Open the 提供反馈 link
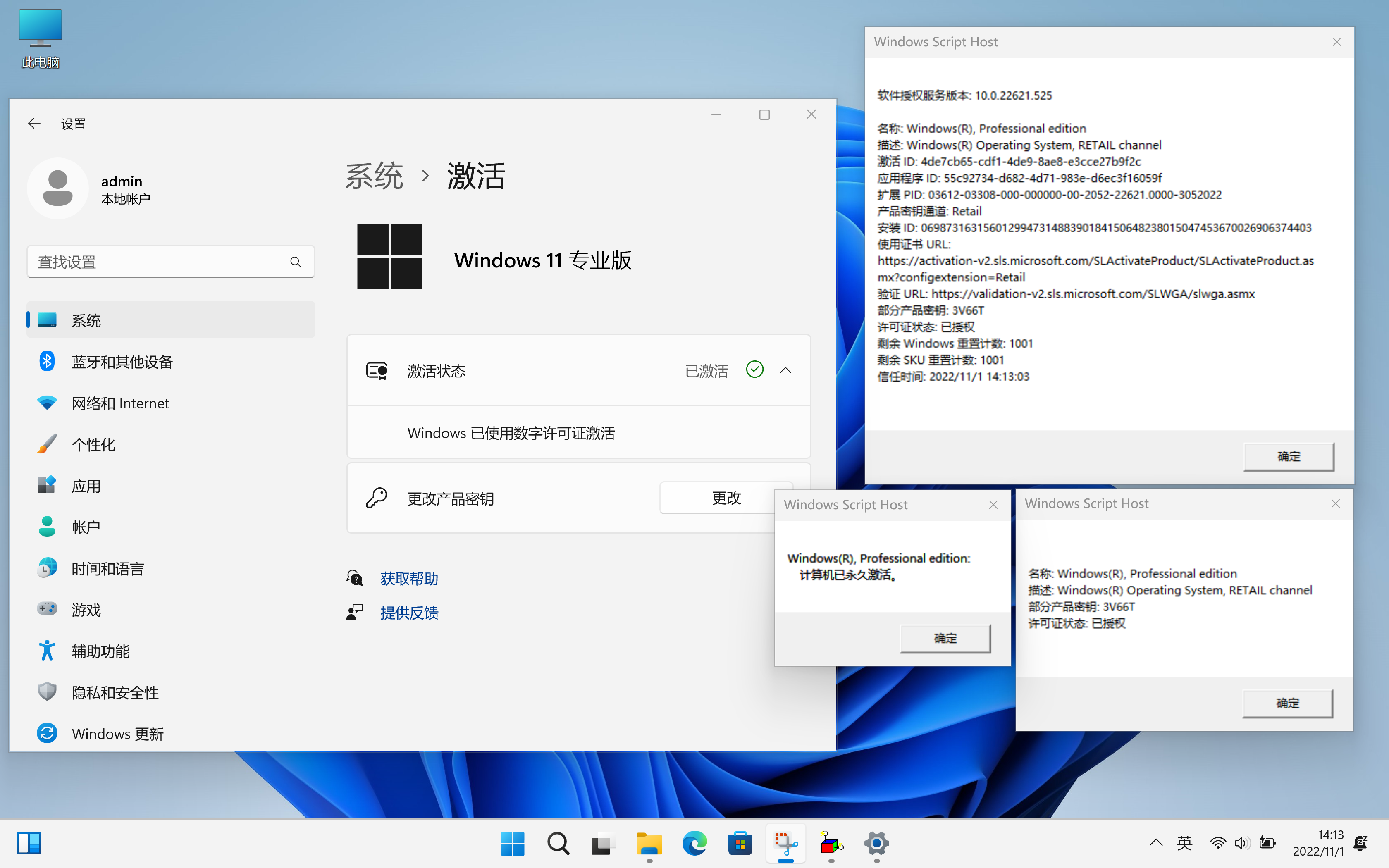This screenshot has height=868, width=1389. pos(409,613)
